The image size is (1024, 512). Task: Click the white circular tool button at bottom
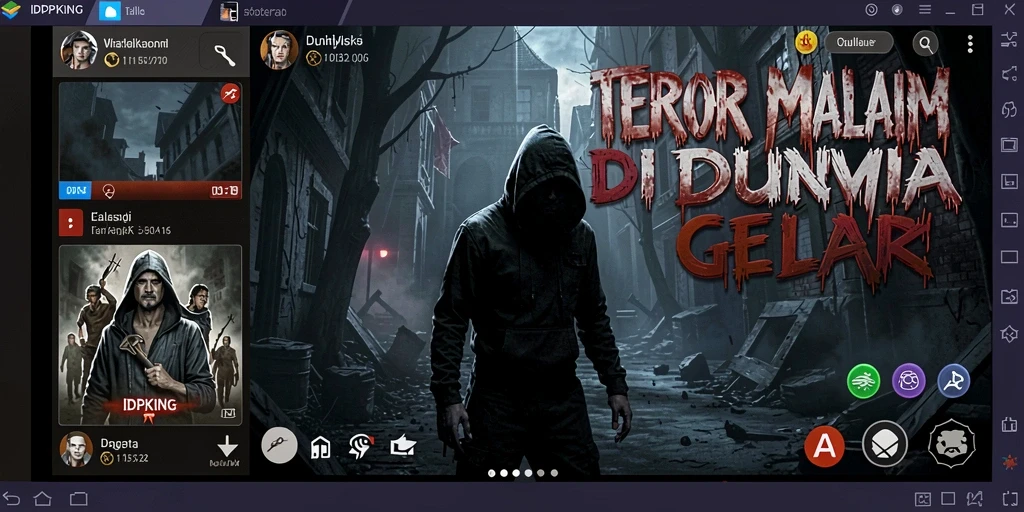point(280,446)
